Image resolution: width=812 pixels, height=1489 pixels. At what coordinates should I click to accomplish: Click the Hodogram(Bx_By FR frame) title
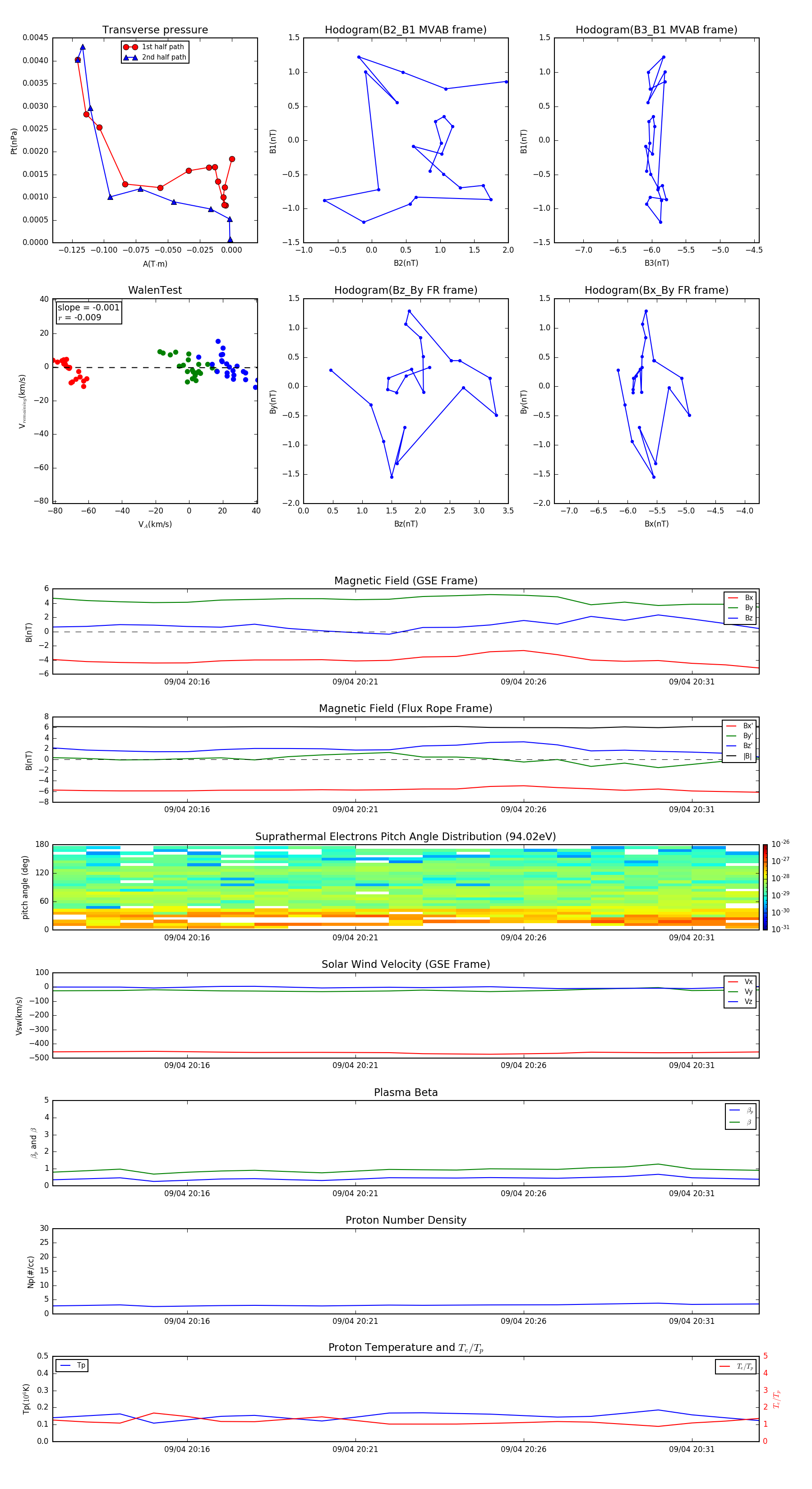point(656,290)
